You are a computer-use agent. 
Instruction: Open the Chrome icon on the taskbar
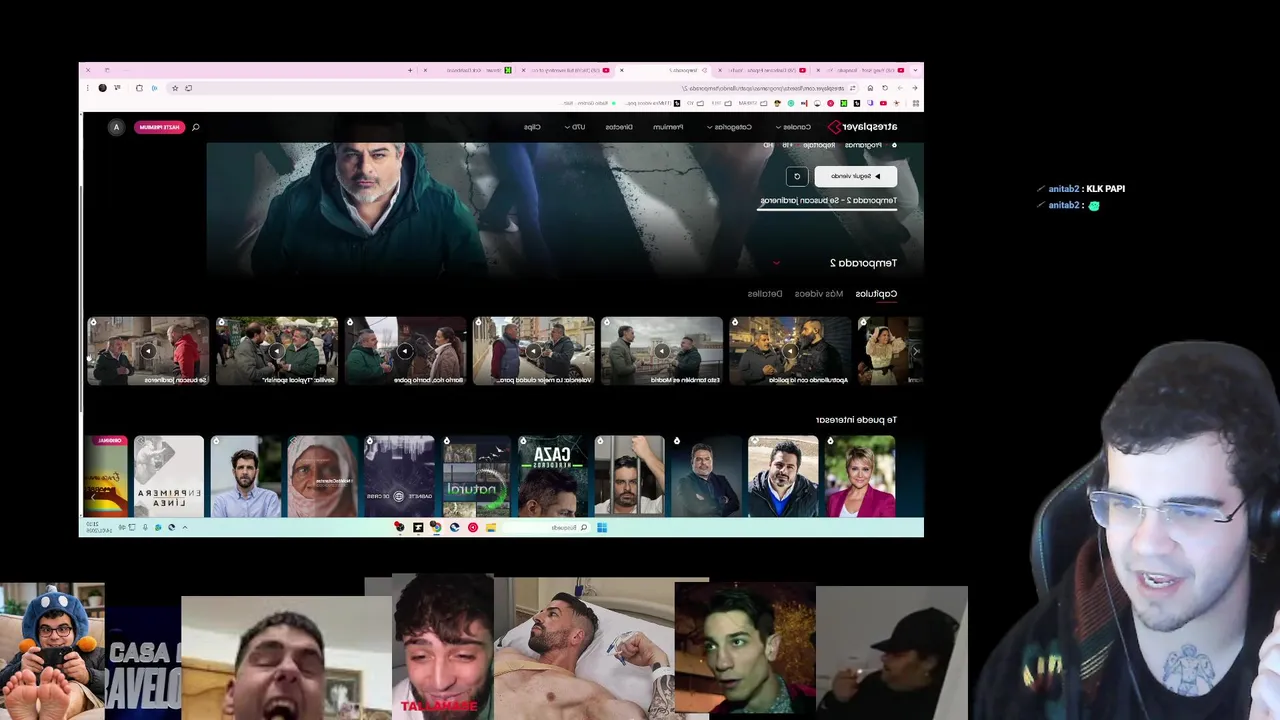tap(435, 527)
